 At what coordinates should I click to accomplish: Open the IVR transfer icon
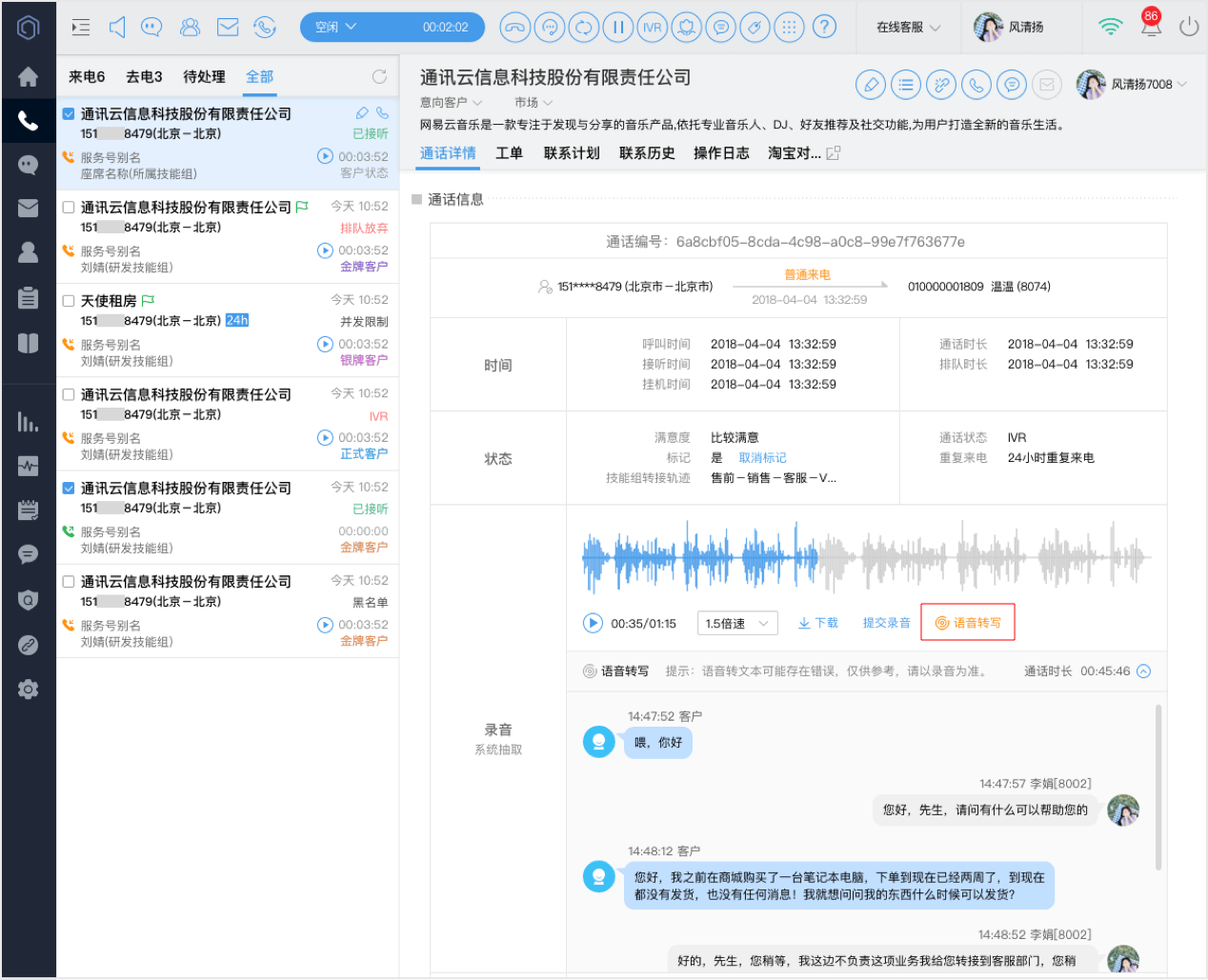tap(653, 28)
